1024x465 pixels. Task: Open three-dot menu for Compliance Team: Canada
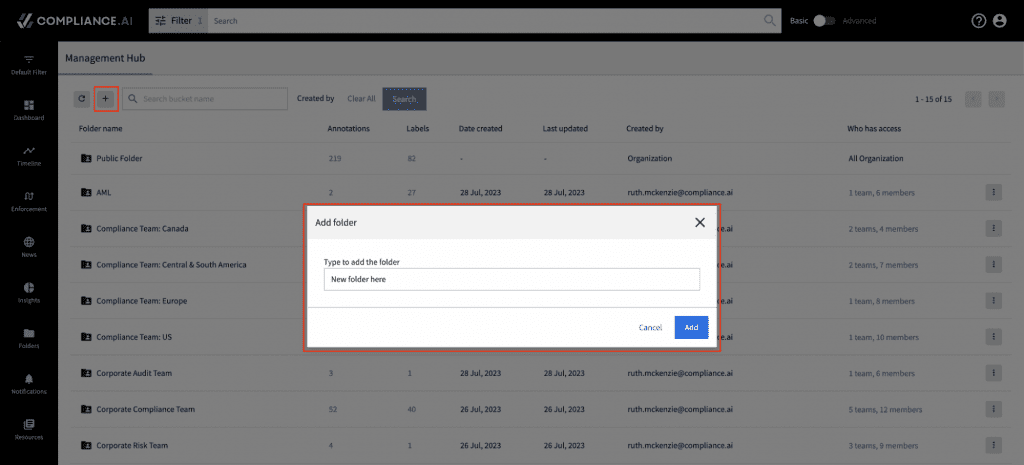[x=993, y=229]
